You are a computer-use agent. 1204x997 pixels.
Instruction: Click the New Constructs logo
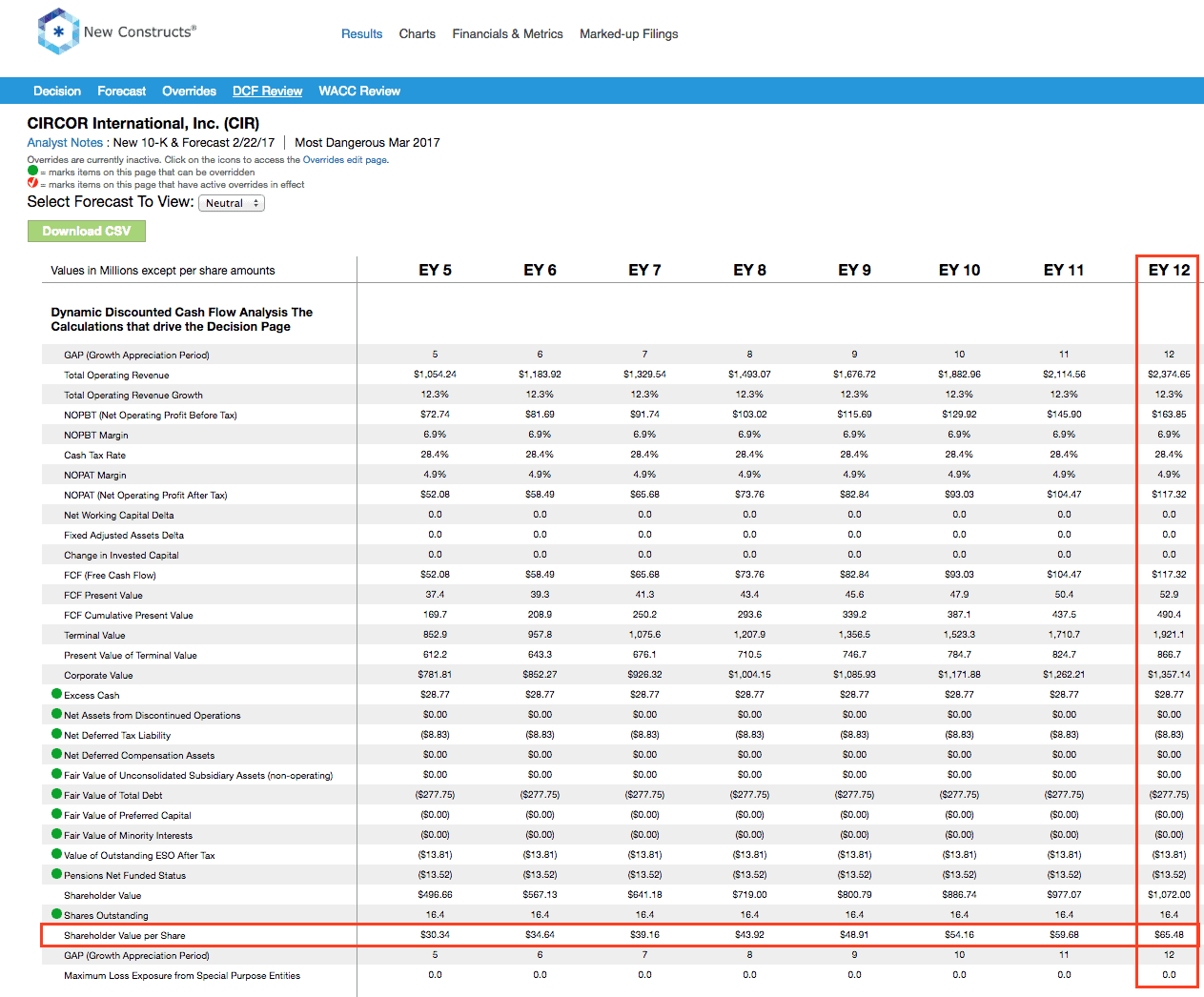tap(116, 31)
